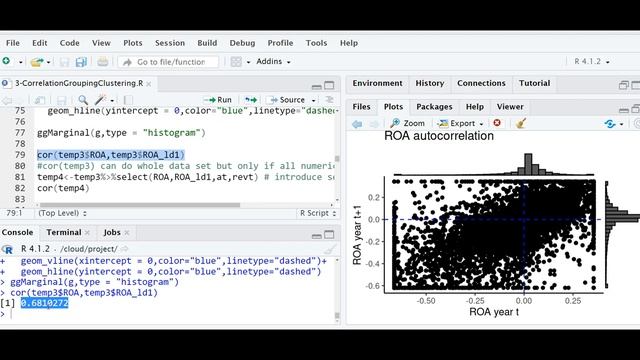
Task: Click the Clear Console broom icon
Action: [331, 249]
